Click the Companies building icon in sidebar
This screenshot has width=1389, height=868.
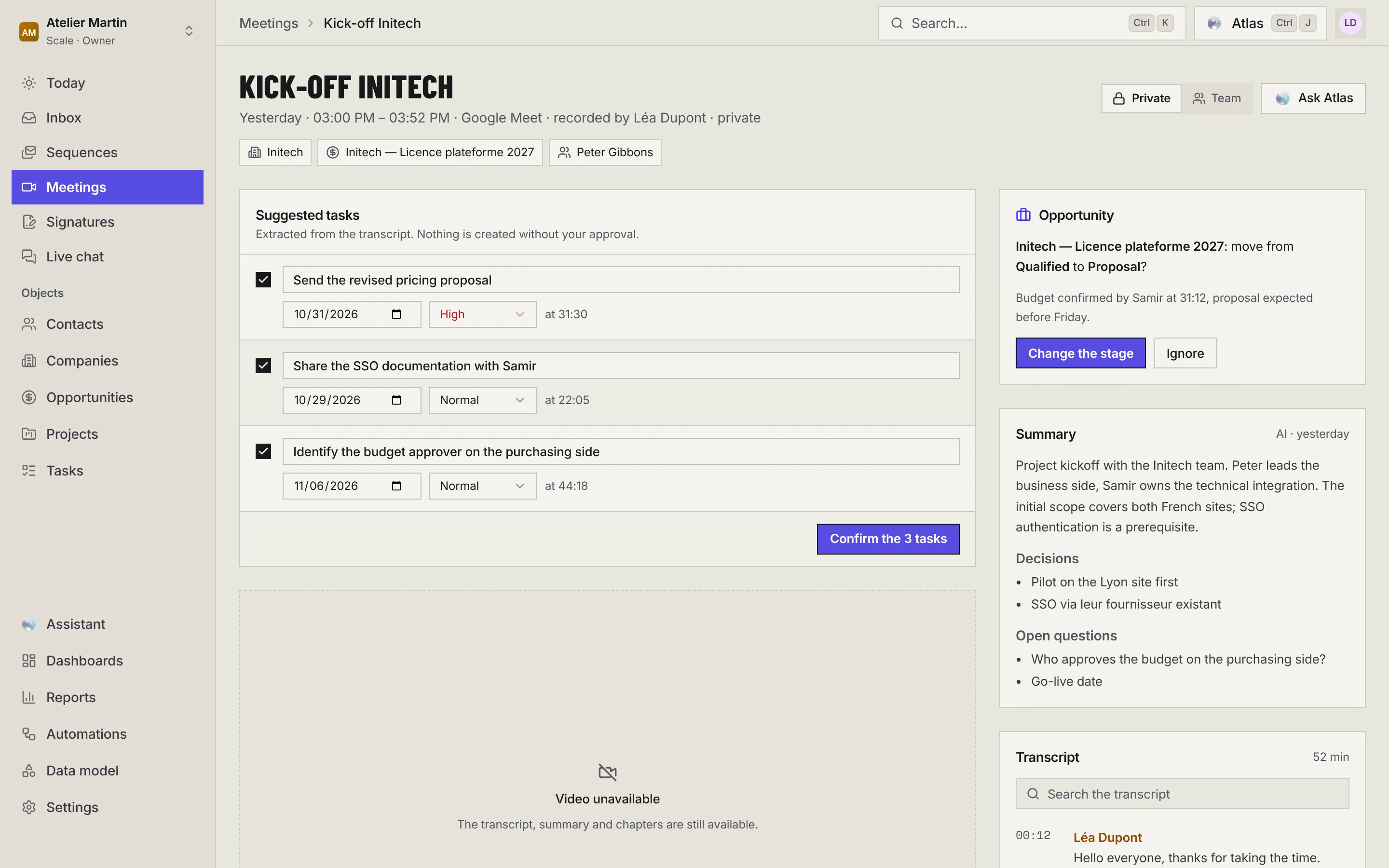click(x=29, y=361)
